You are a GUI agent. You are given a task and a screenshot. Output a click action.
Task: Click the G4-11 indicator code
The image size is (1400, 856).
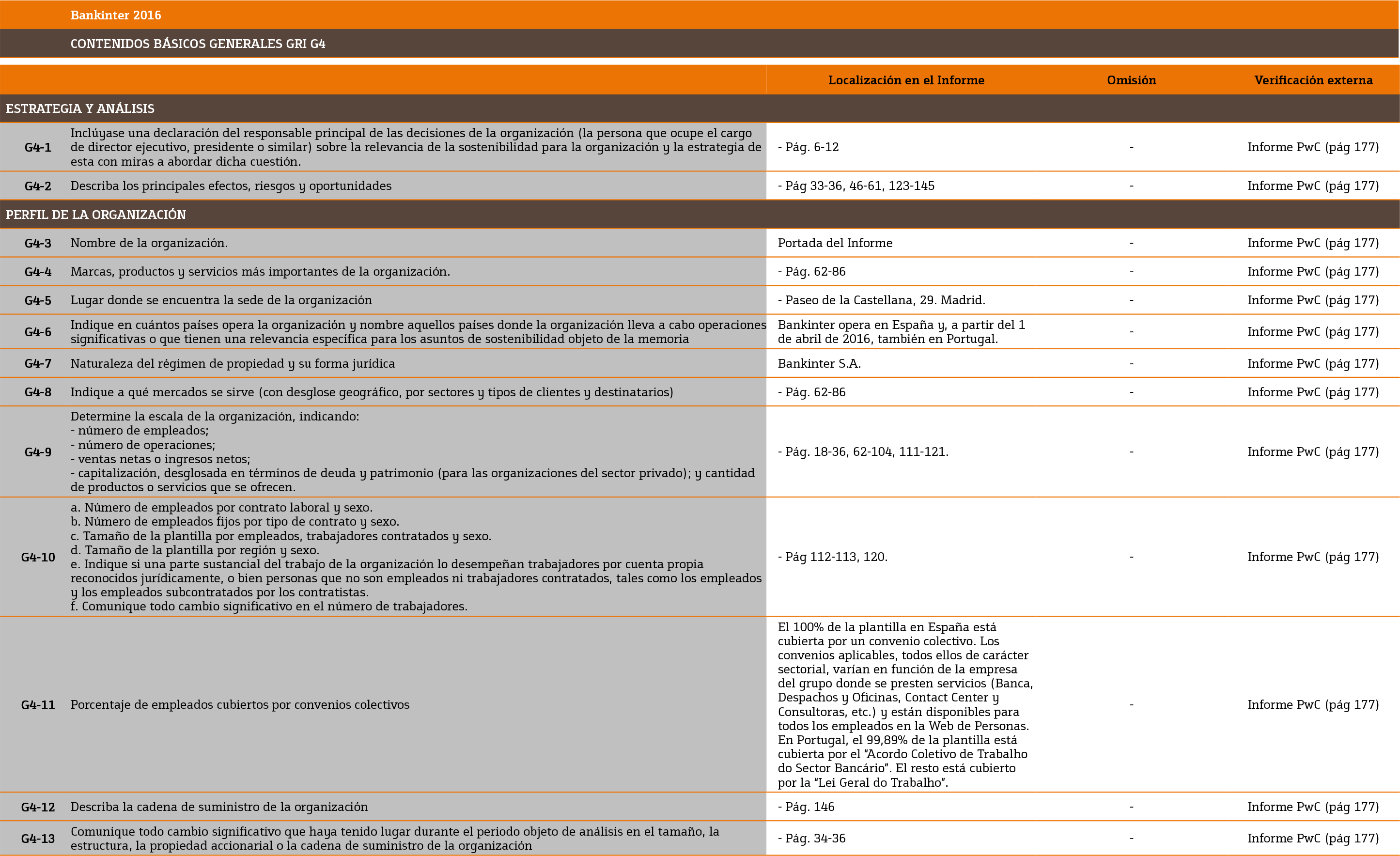[38, 705]
